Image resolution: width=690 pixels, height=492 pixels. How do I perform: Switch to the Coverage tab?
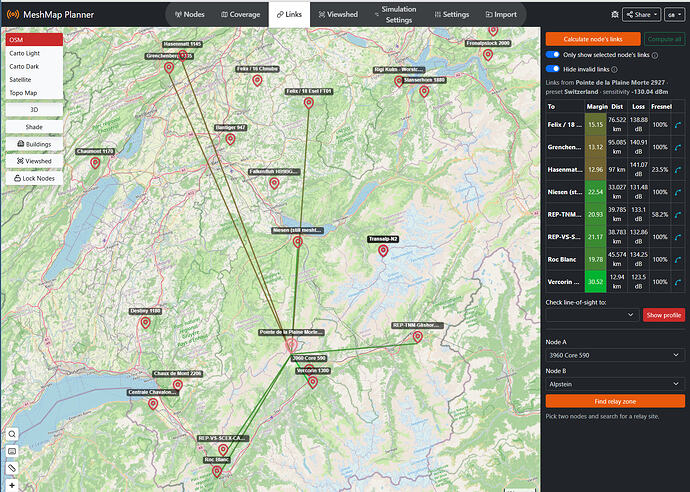tap(240, 15)
